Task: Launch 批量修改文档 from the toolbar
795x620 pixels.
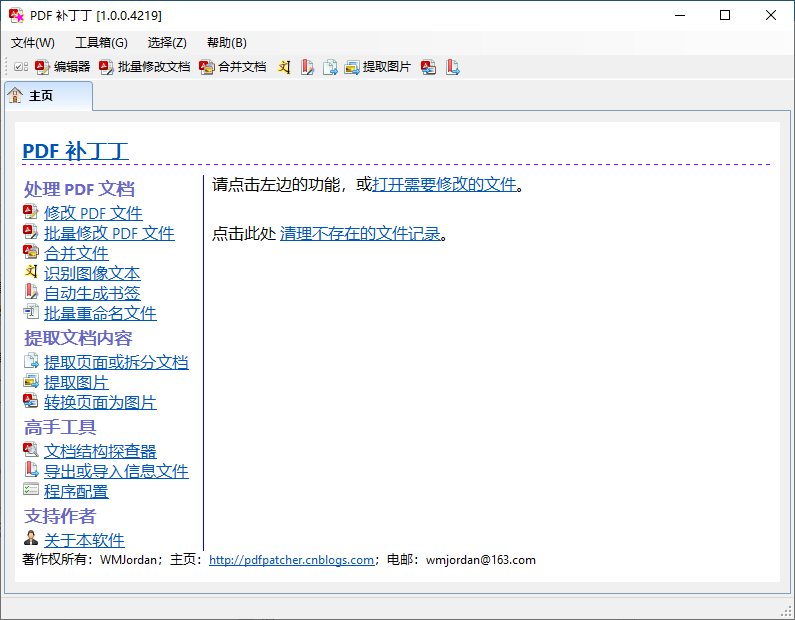Action: point(144,67)
